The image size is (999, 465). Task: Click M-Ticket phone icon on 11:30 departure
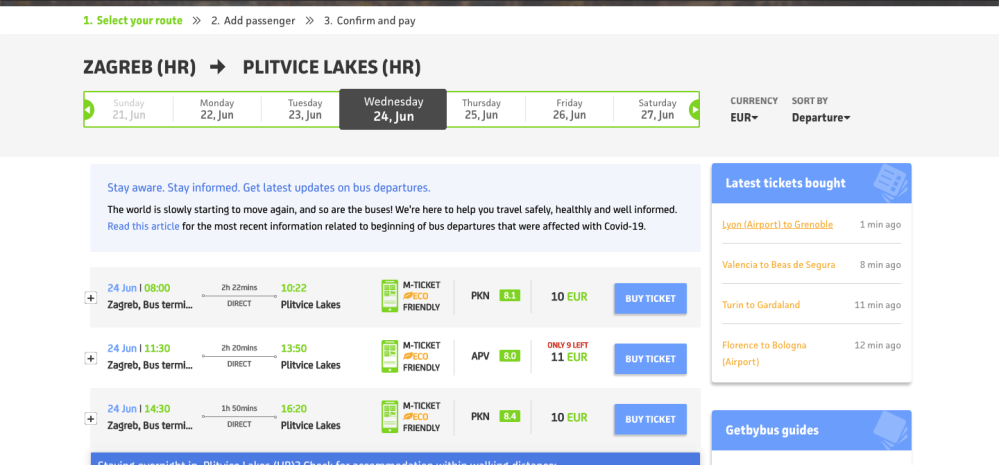tap(390, 357)
